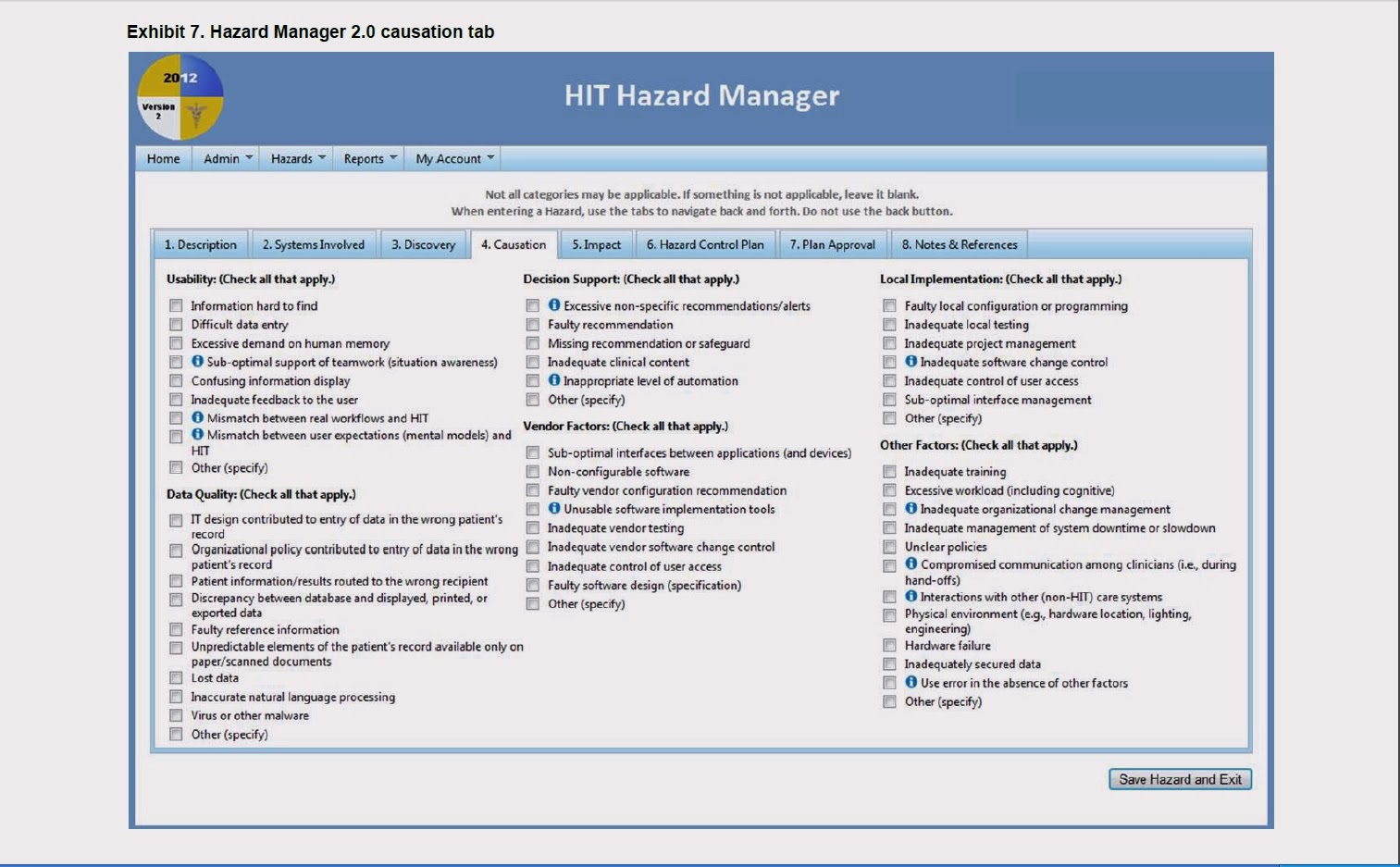Tick Excessive demand on human memory
Viewport: 1400px width, 867px height.
(176, 343)
